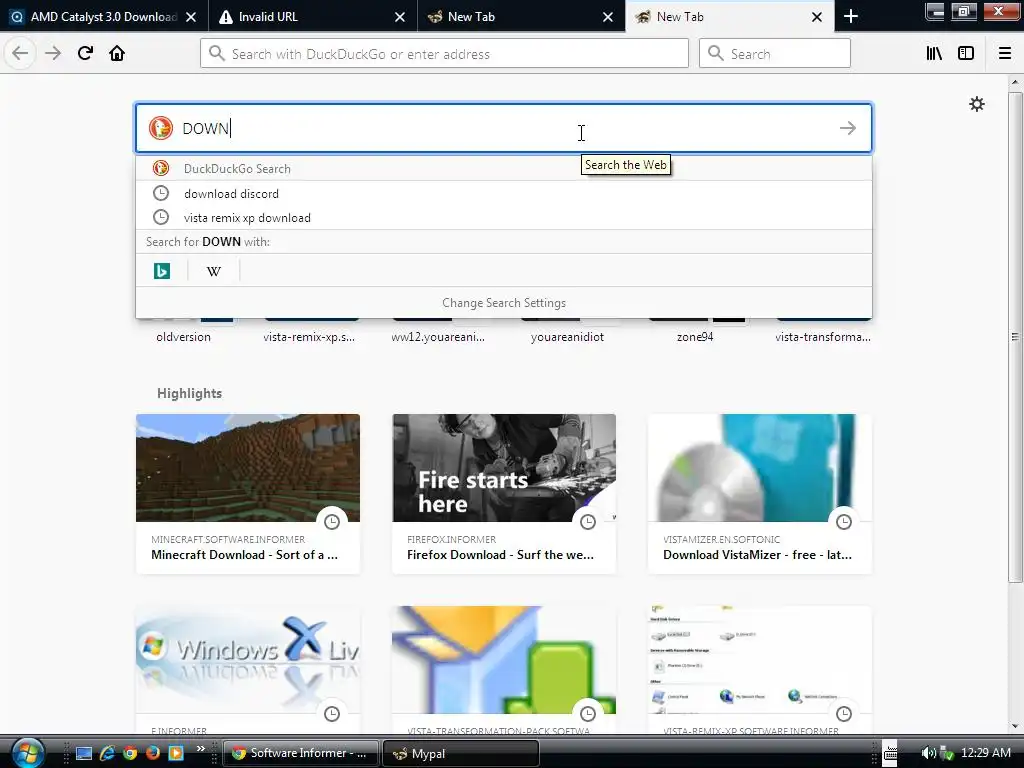Open Change Search Settings
1024x768 pixels.
click(x=504, y=303)
